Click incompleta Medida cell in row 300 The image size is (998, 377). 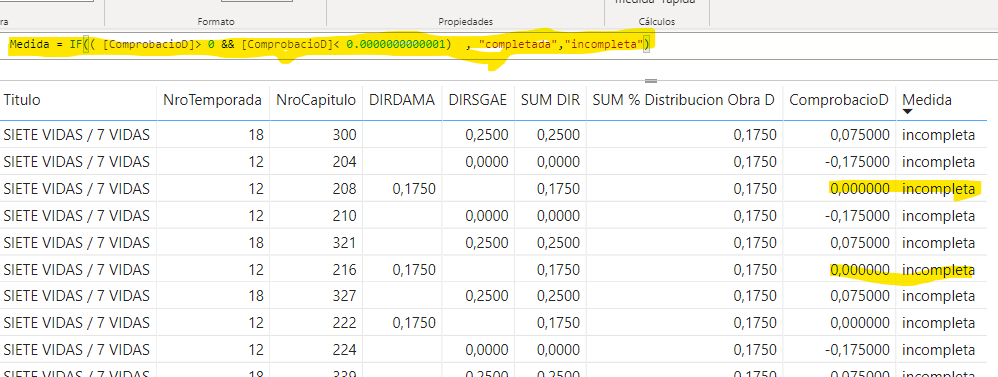[x=938, y=135]
